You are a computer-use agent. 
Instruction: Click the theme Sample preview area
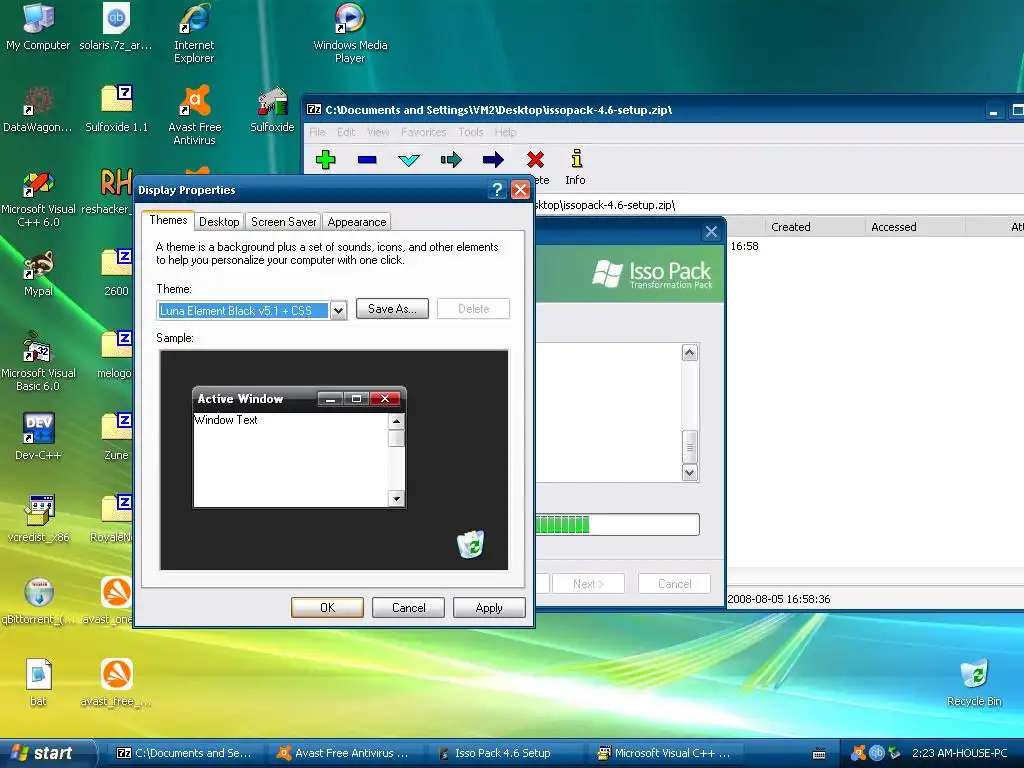click(334, 460)
